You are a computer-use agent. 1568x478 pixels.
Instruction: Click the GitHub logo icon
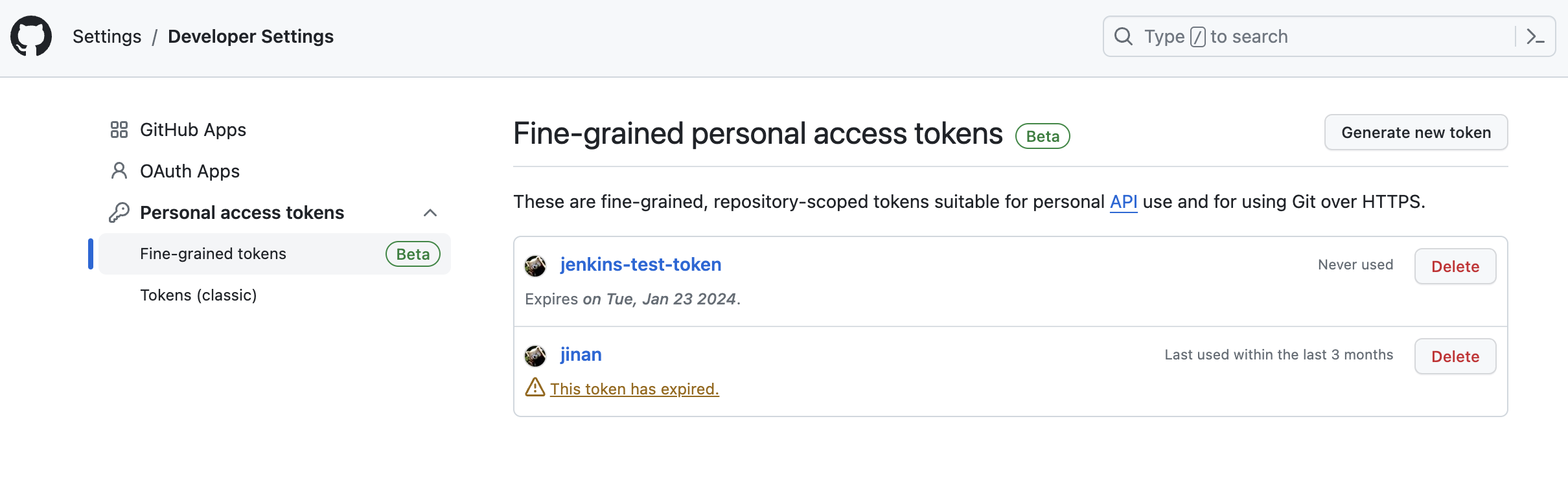(31, 36)
